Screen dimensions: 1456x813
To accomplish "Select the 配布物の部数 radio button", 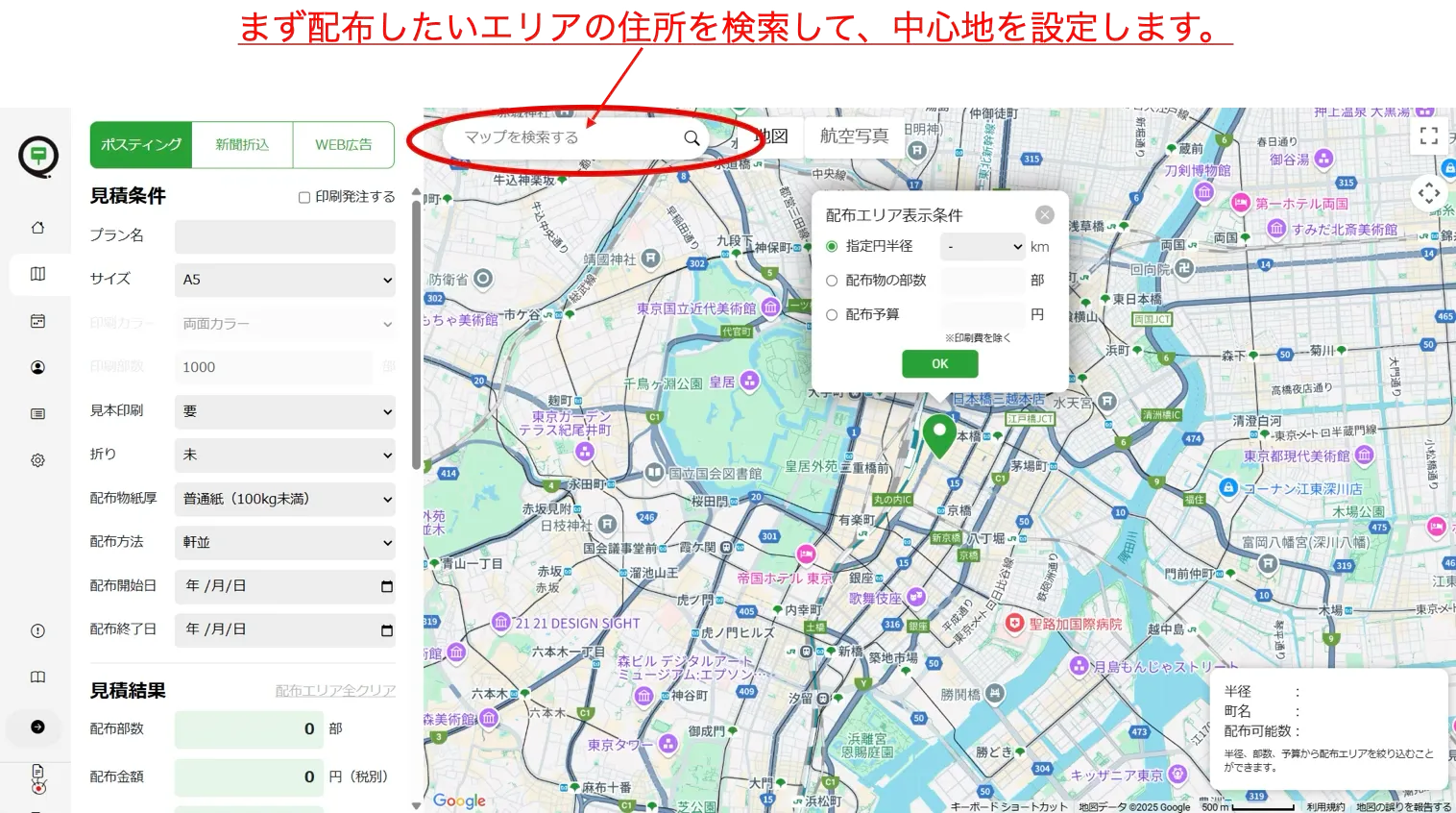I will click(x=832, y=281).
